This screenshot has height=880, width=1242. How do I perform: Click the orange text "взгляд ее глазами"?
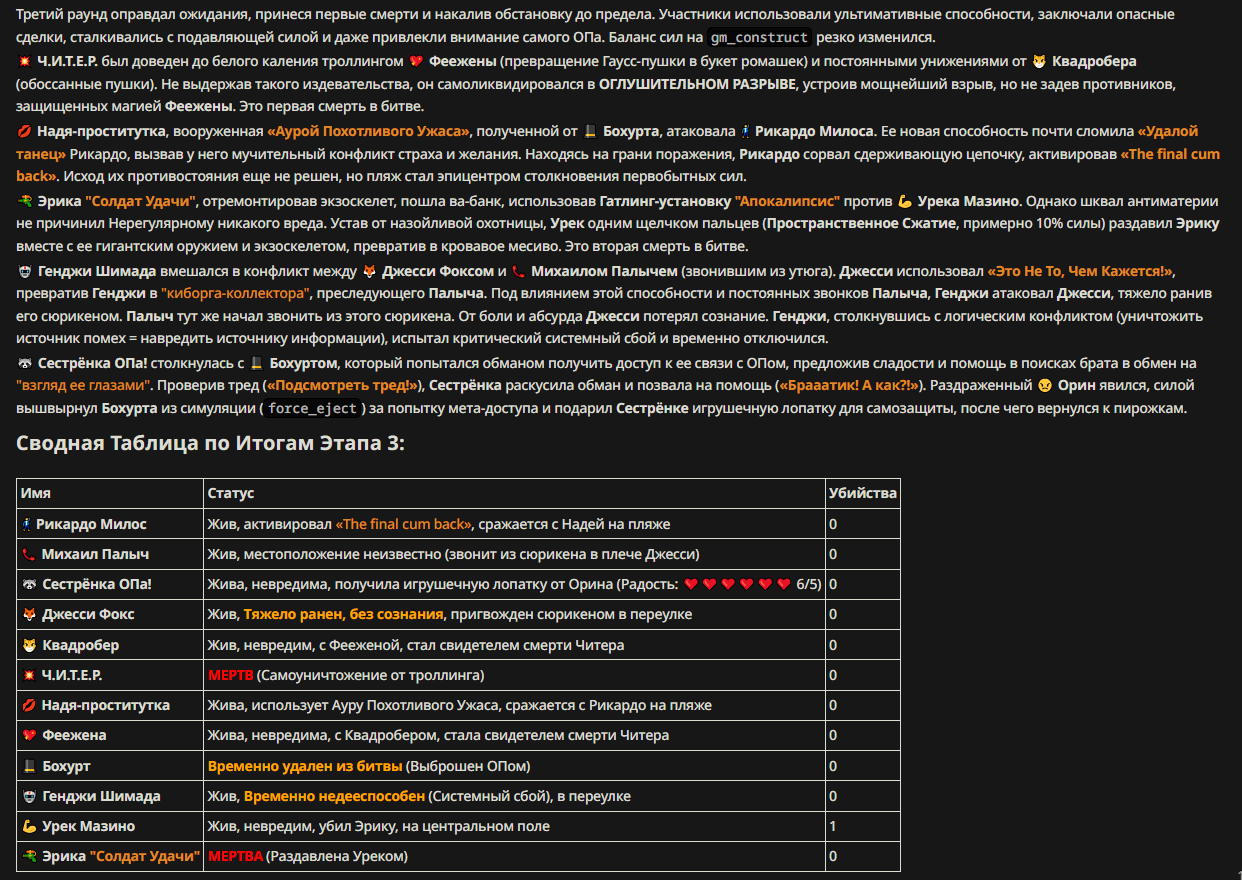coord(82,385)
